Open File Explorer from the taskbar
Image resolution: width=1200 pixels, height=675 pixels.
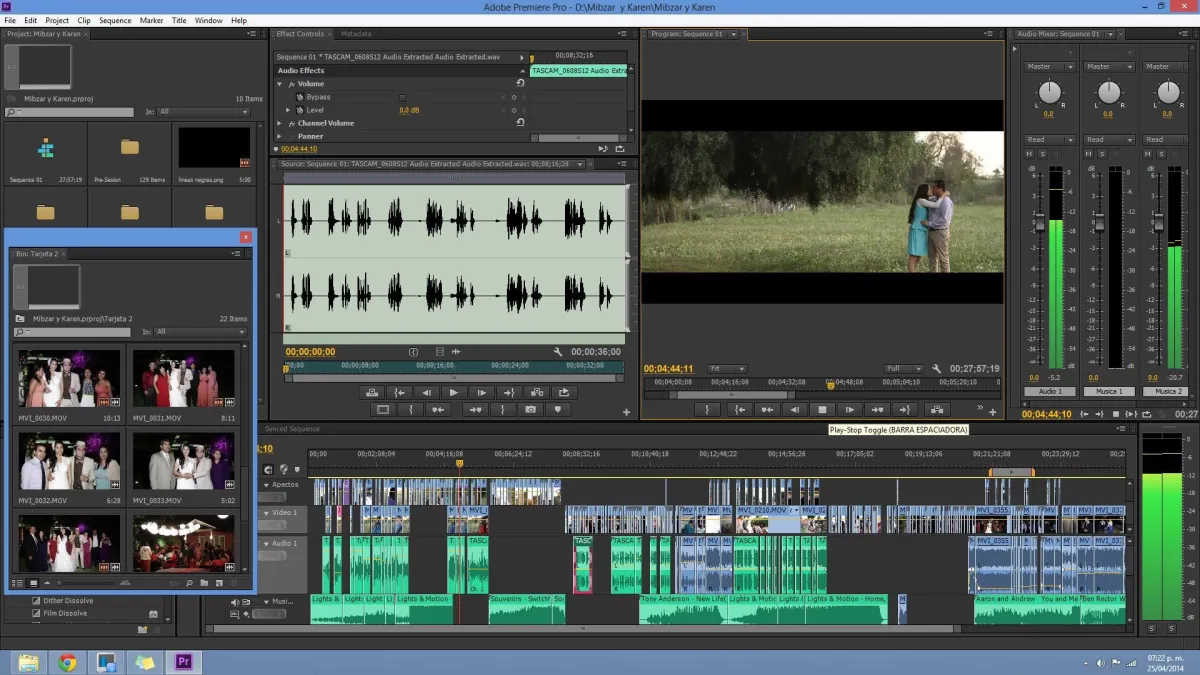[28, 661]
